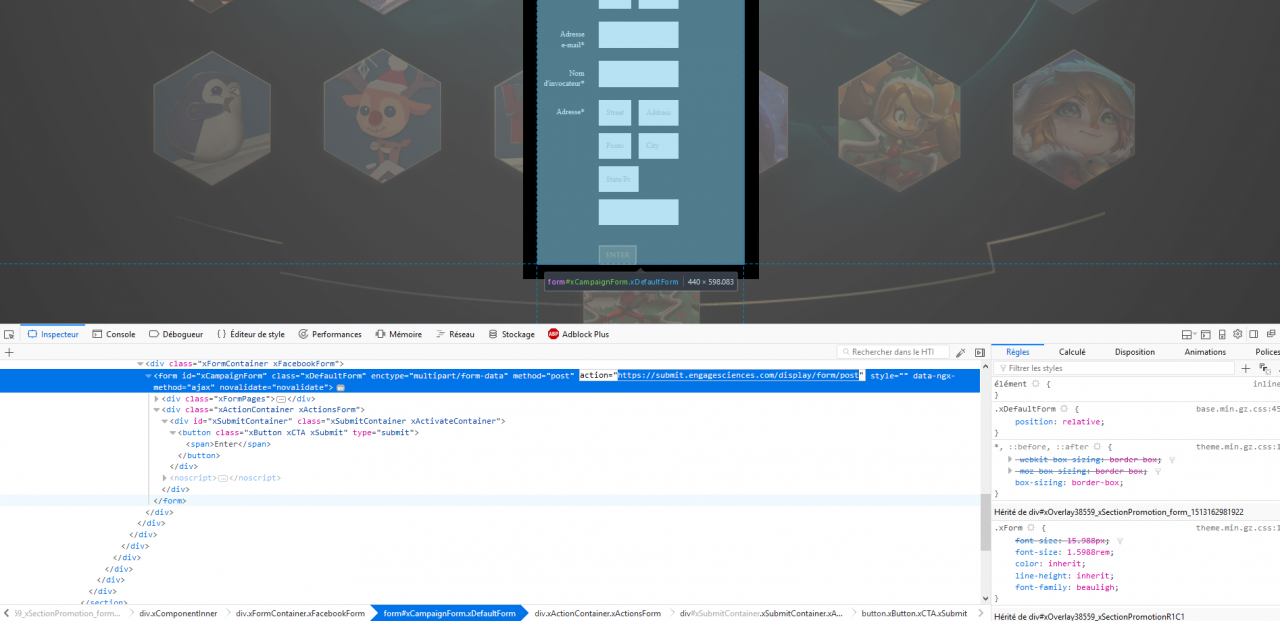Expand the xFormPages div node

click(156, 398)
